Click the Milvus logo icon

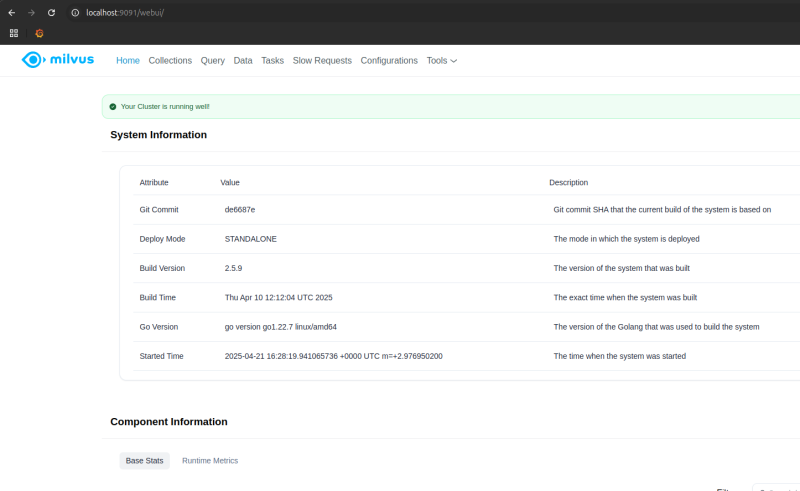[x=33, y=60]
